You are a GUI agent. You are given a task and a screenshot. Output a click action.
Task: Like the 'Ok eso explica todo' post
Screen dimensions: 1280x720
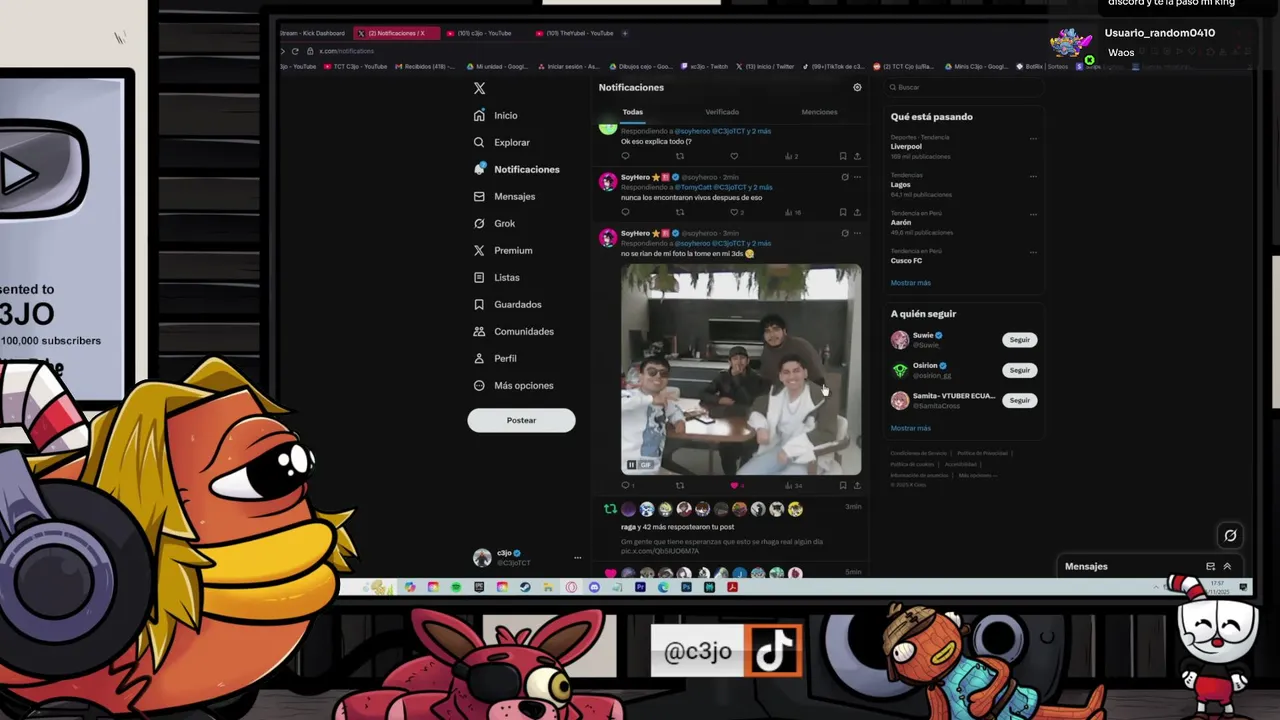click(734, 156)
